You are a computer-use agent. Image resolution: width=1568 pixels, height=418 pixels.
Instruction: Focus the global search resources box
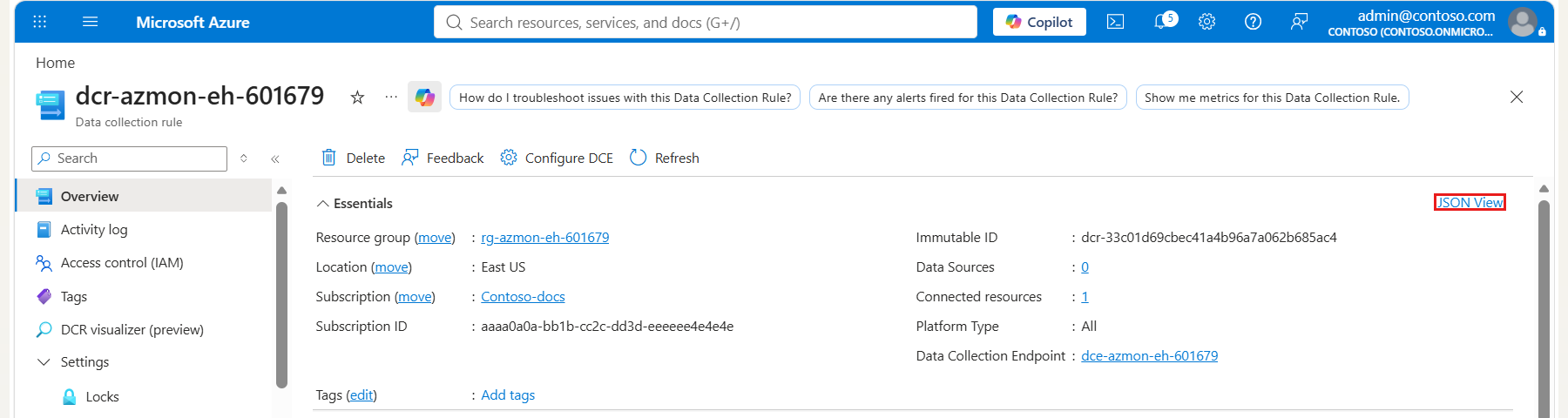pos(706,22)
